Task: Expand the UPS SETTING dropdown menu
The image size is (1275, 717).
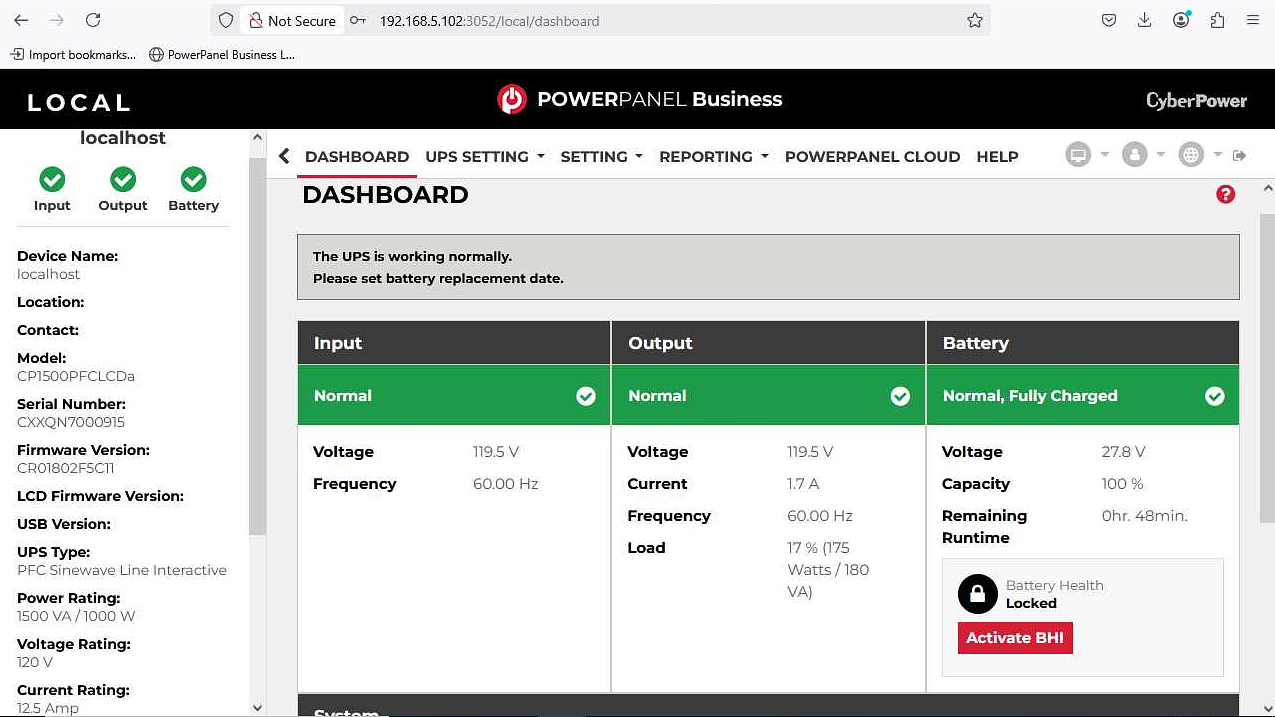Action: (485, 157)
